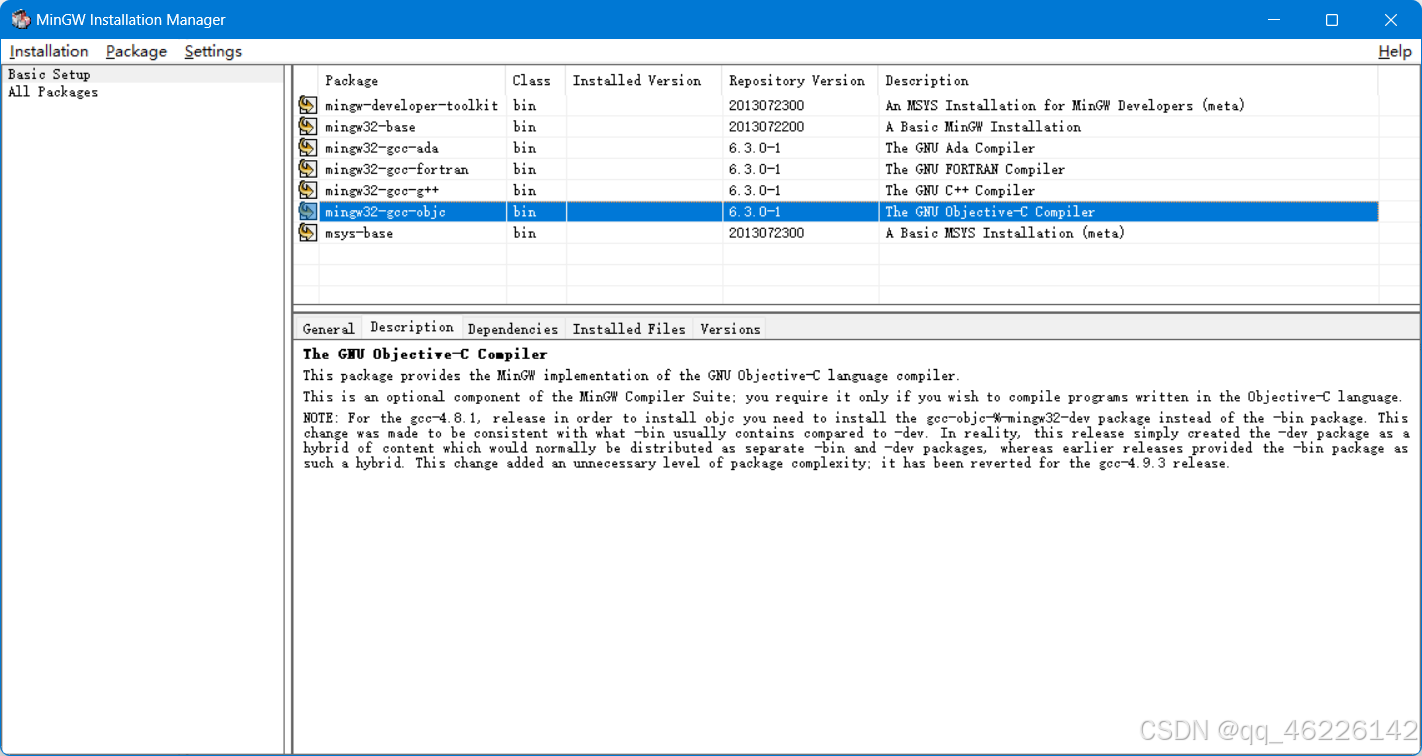Click 'A Basic MSYS Installation (meta)' description
The image size is (1422, 756).
[x=1005, y=233]
